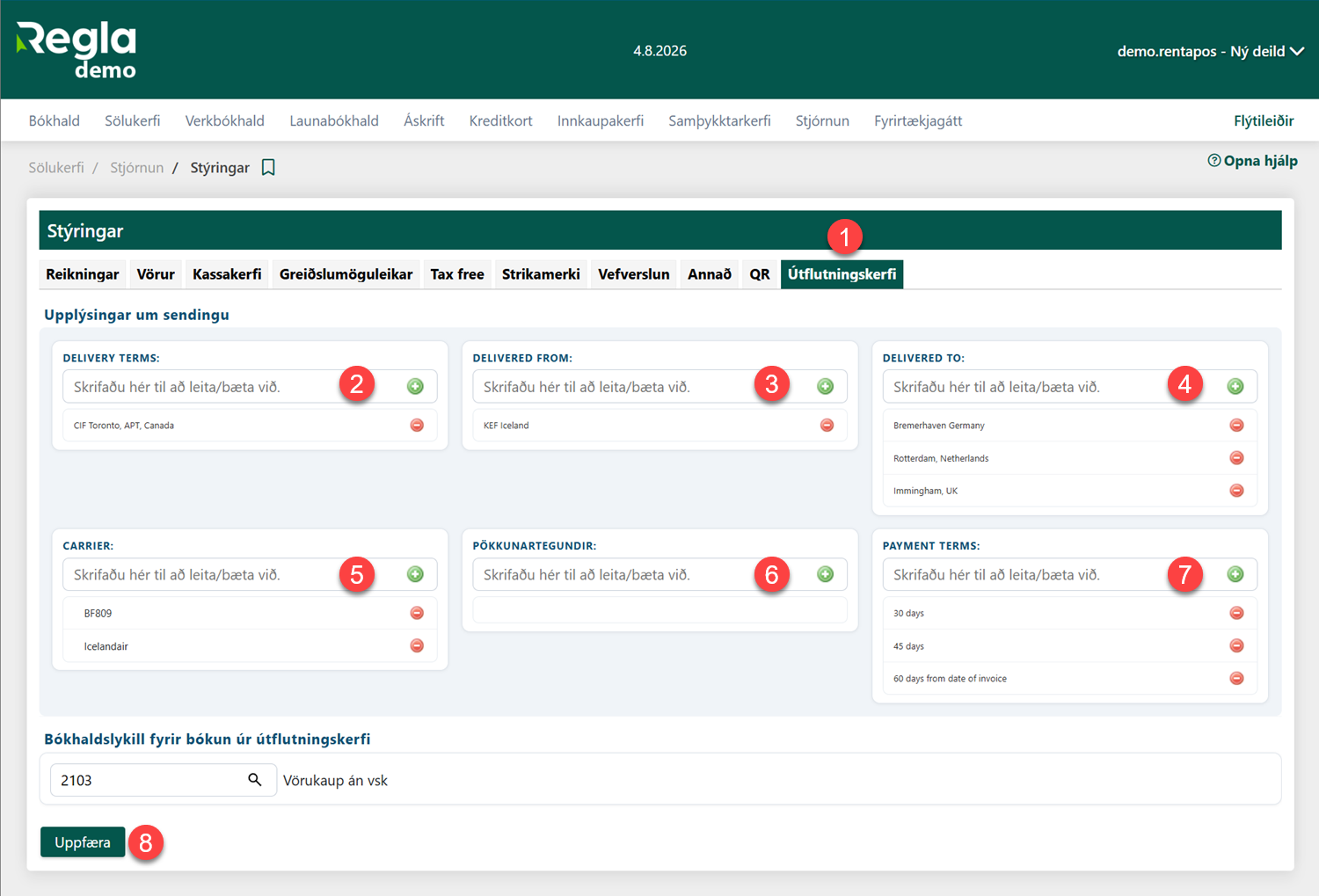Viewport: 1319px width, 896px height.
Task: Click the date 4.8.2026 in the header
Action: click(x=660, y=51)
